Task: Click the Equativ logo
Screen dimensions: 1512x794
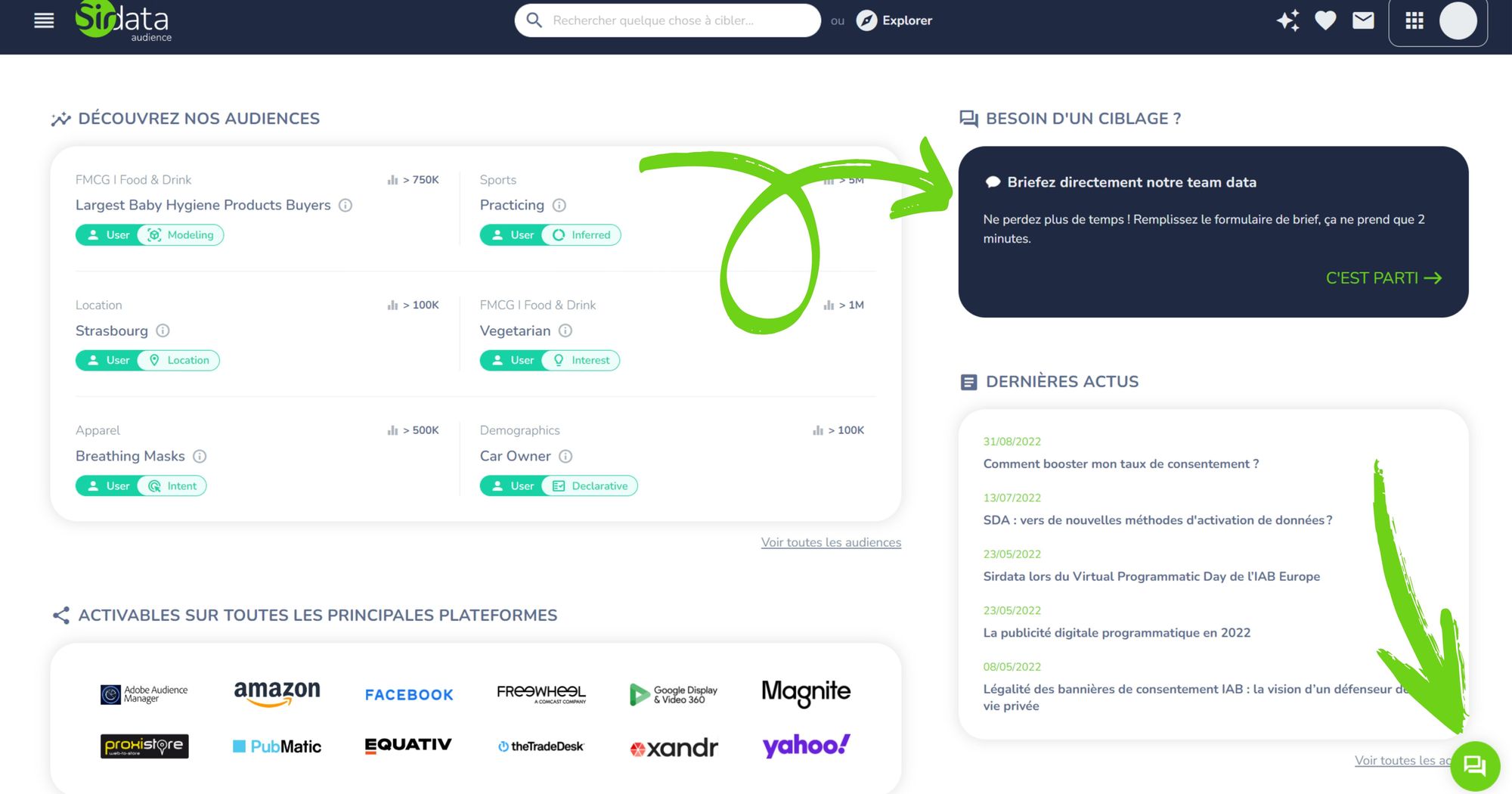Action: coord(408,745)
